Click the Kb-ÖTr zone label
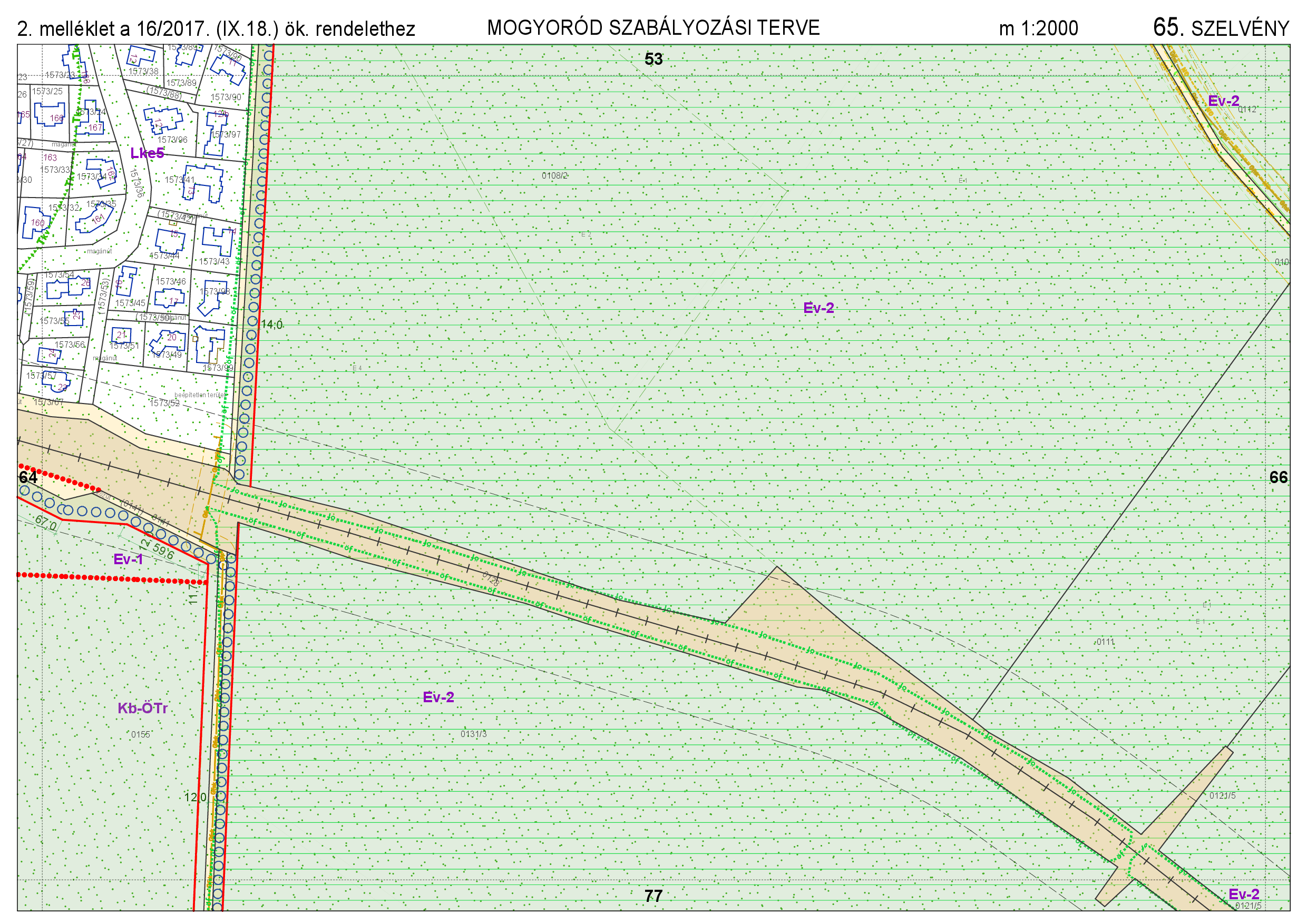 tap(142, 709)
